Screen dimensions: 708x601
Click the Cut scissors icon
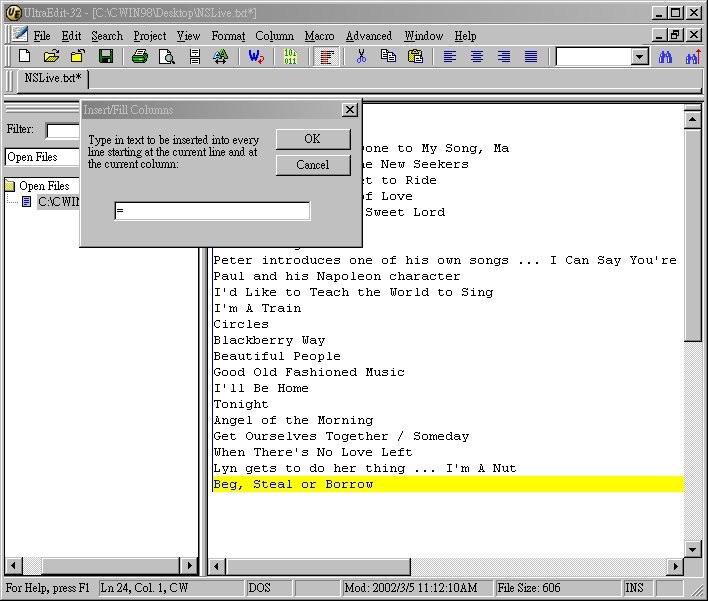click(361, 56)
